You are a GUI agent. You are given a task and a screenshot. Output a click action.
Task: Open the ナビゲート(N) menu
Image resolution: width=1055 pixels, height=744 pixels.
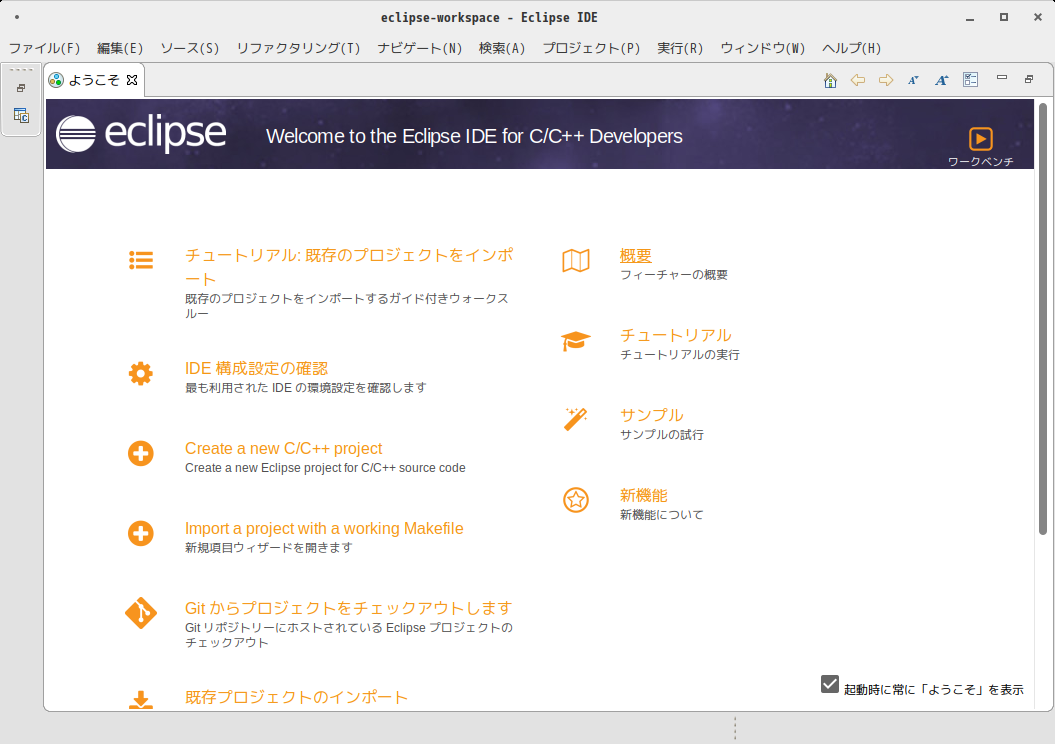pos(420,48)
